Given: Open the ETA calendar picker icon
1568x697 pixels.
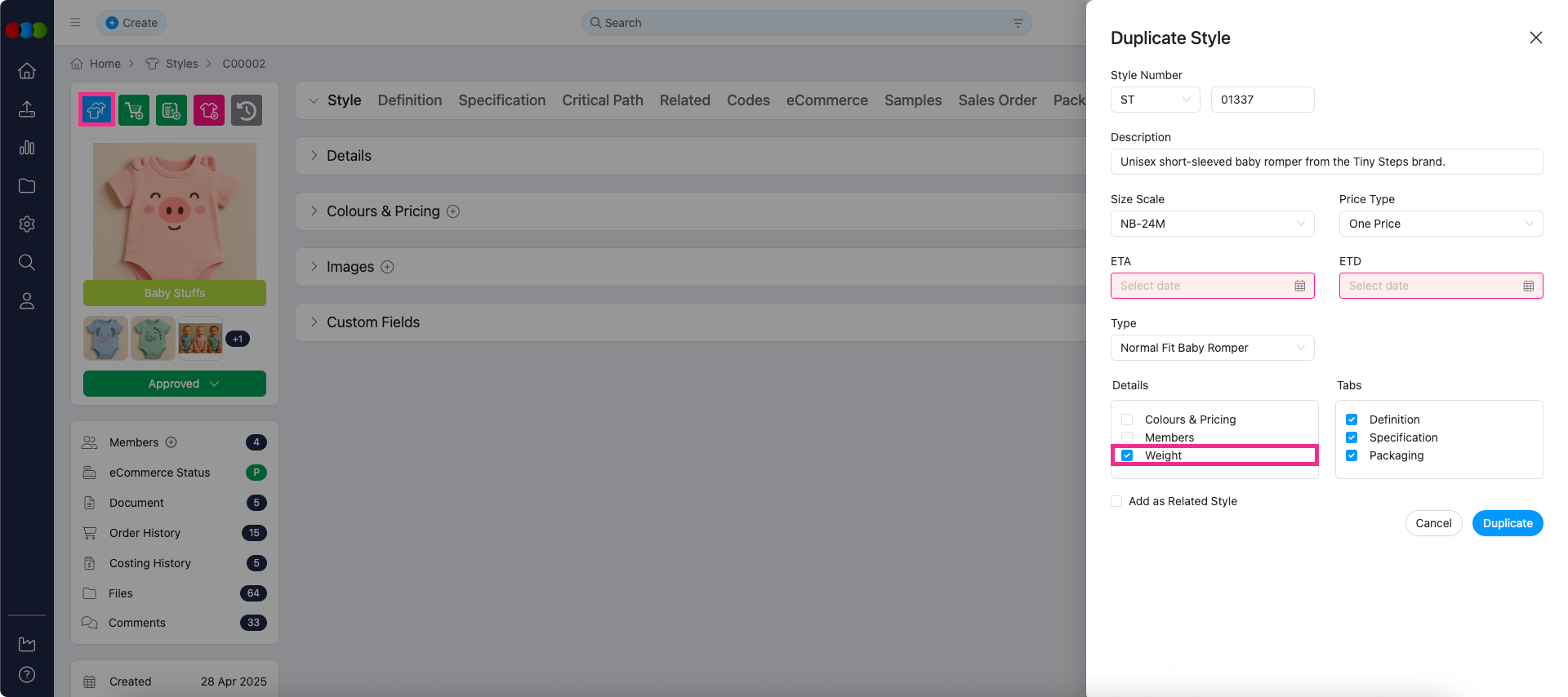Looking at the screenshot, I should (x=1299, y=286).
